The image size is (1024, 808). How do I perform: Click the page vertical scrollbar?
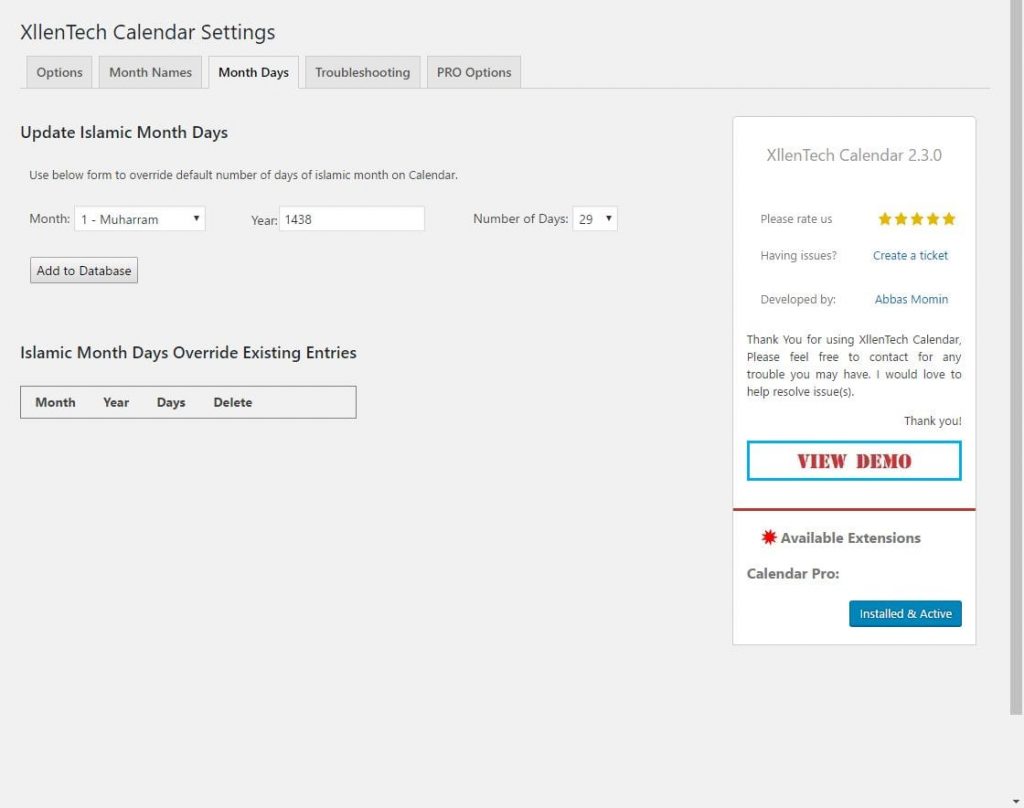pyautogui.click(x=1016, y=357)
